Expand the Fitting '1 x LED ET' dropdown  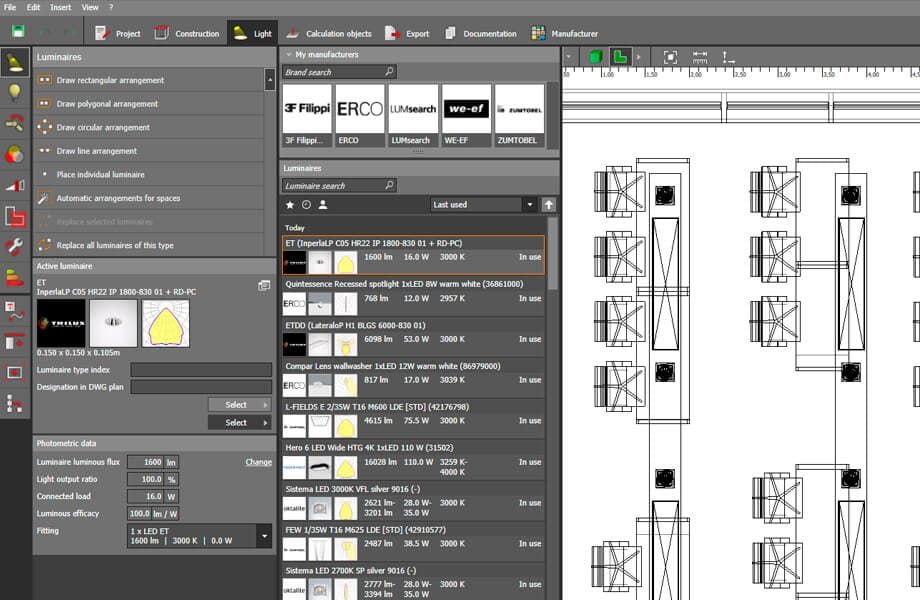264,536
